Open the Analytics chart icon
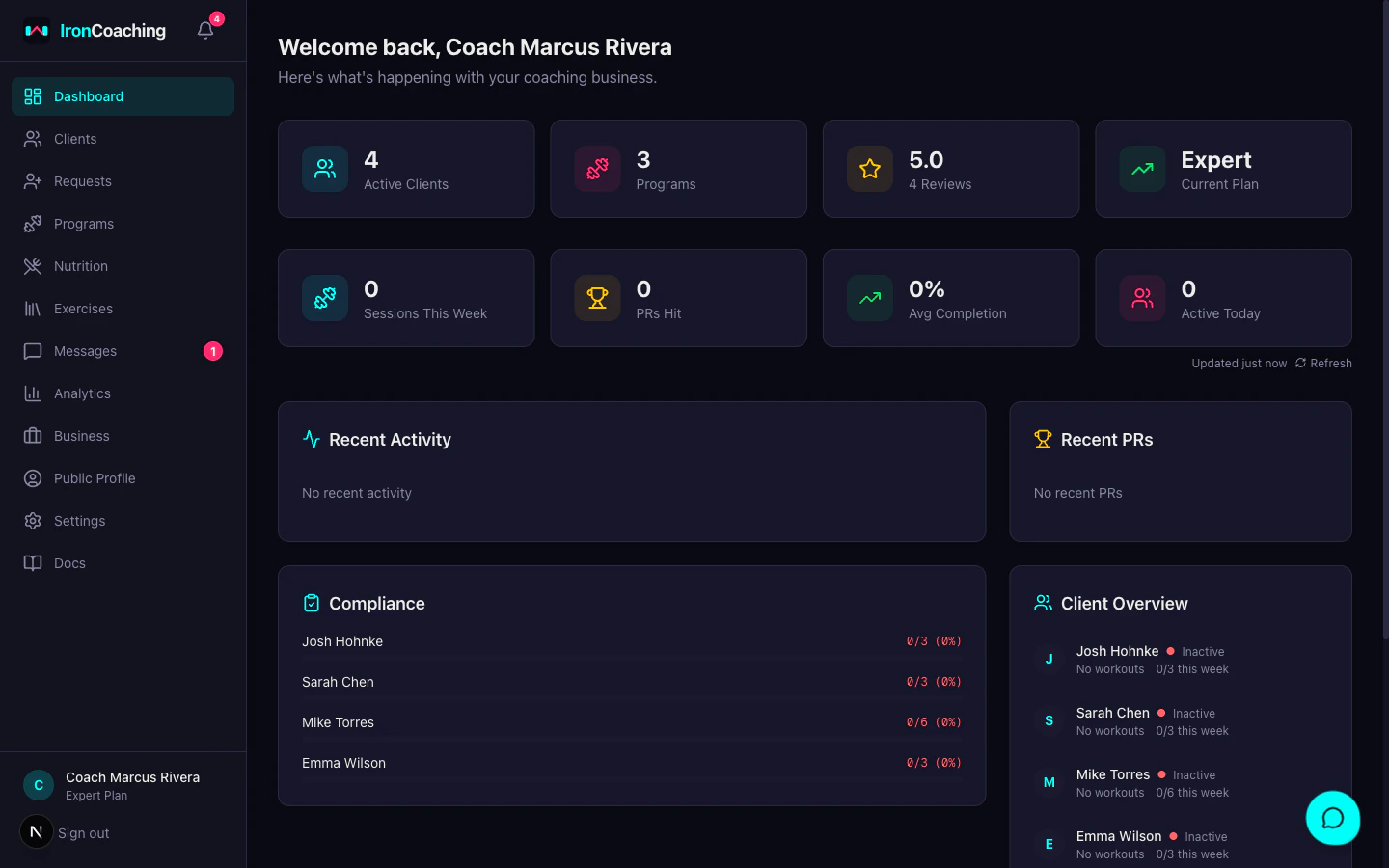The image size is (1389, 868). (x=33, y=393)
